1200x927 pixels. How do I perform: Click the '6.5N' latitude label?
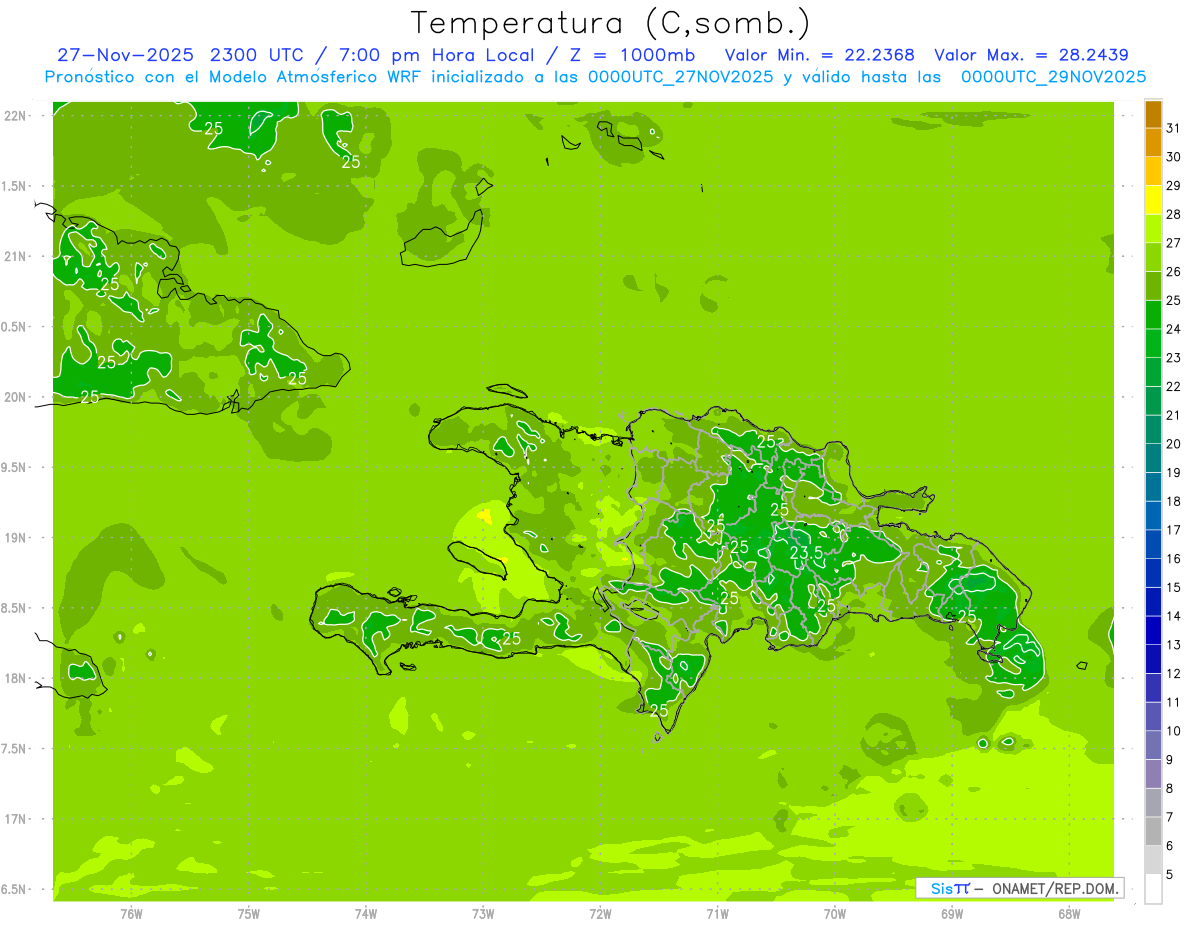tap(14, 889)
